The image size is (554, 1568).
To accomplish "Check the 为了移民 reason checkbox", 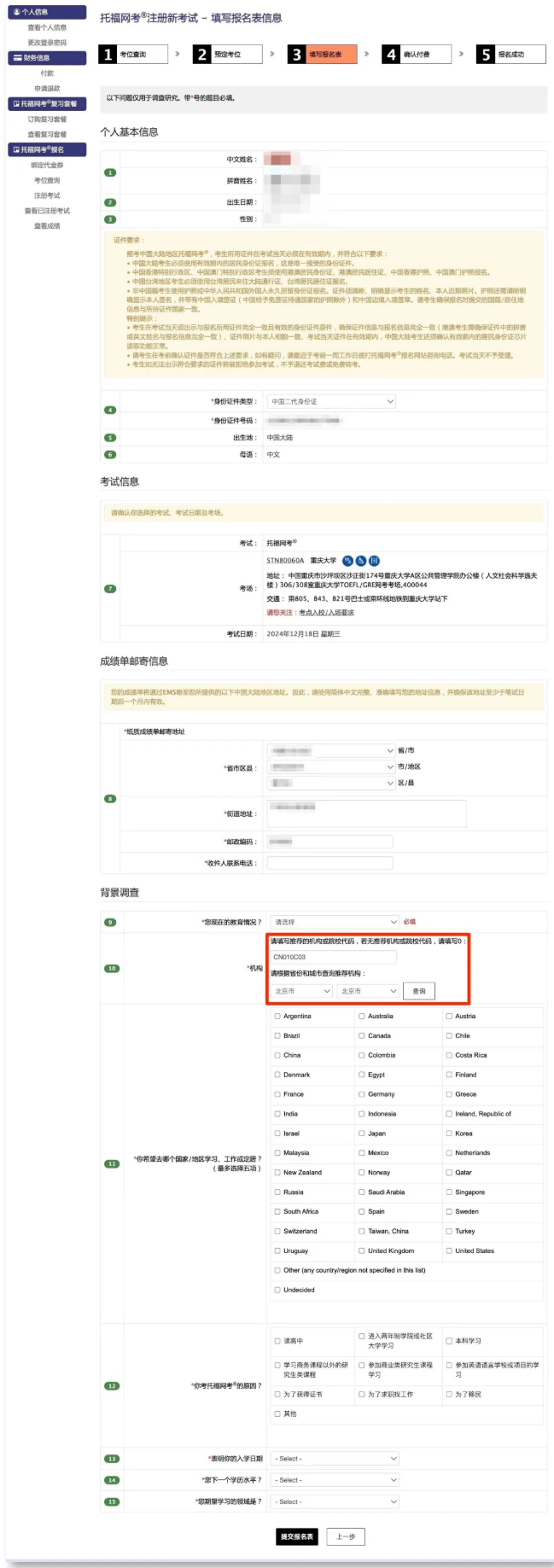I will 449,1394.
